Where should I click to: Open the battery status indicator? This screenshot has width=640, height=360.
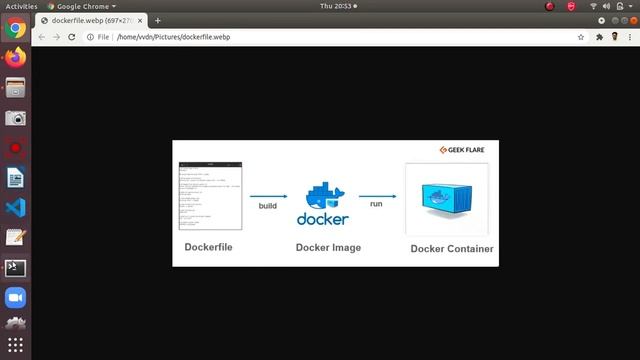point(620,6)
